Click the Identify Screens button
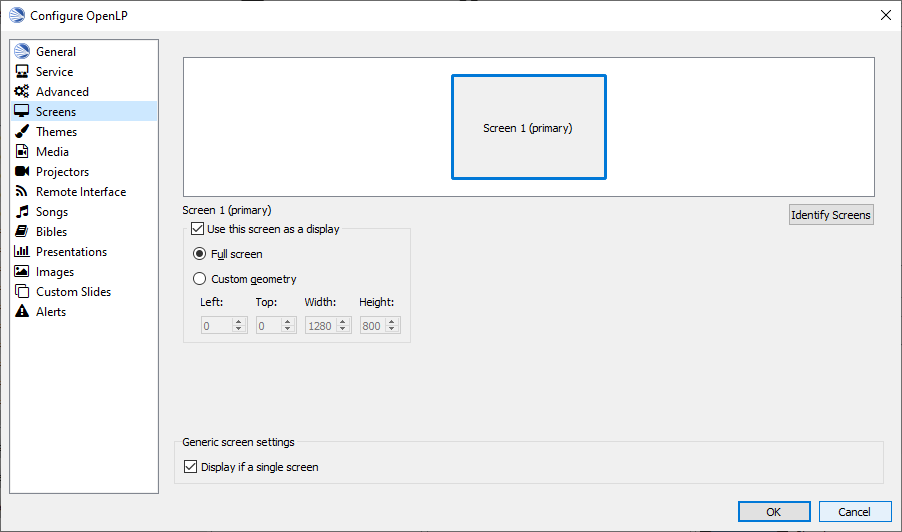The width and height of the screenshot is (902, 532). (x=831, y=215)
